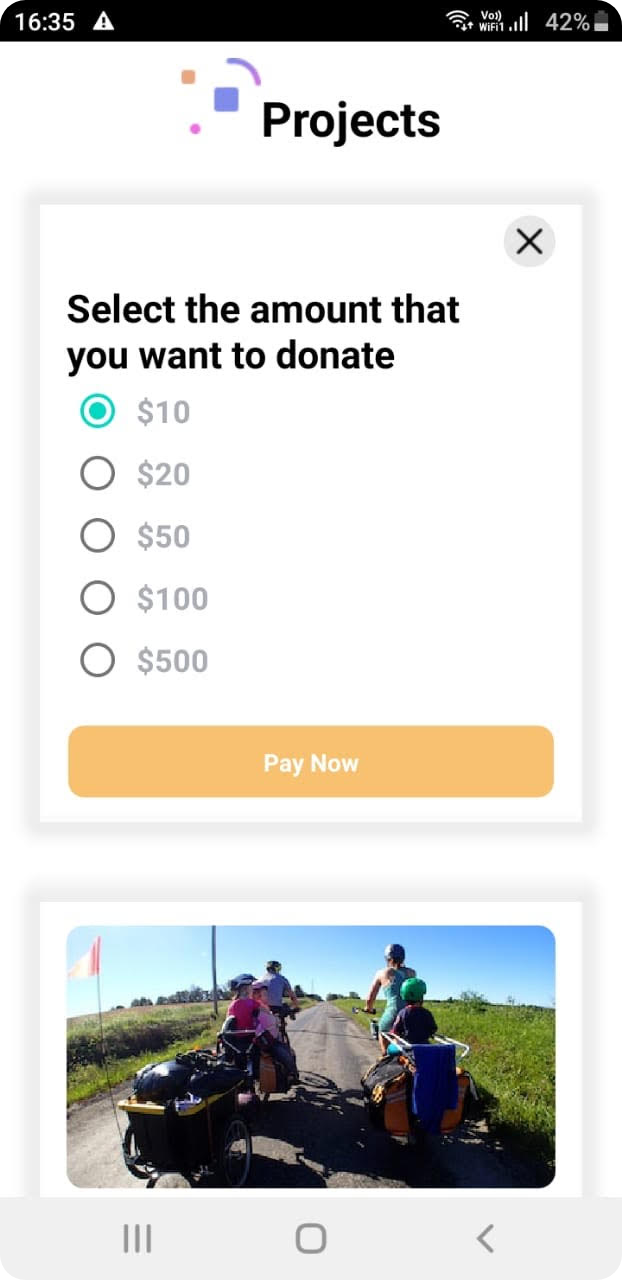
Task: Tap the dialog heading text
Action: (263, 331)
